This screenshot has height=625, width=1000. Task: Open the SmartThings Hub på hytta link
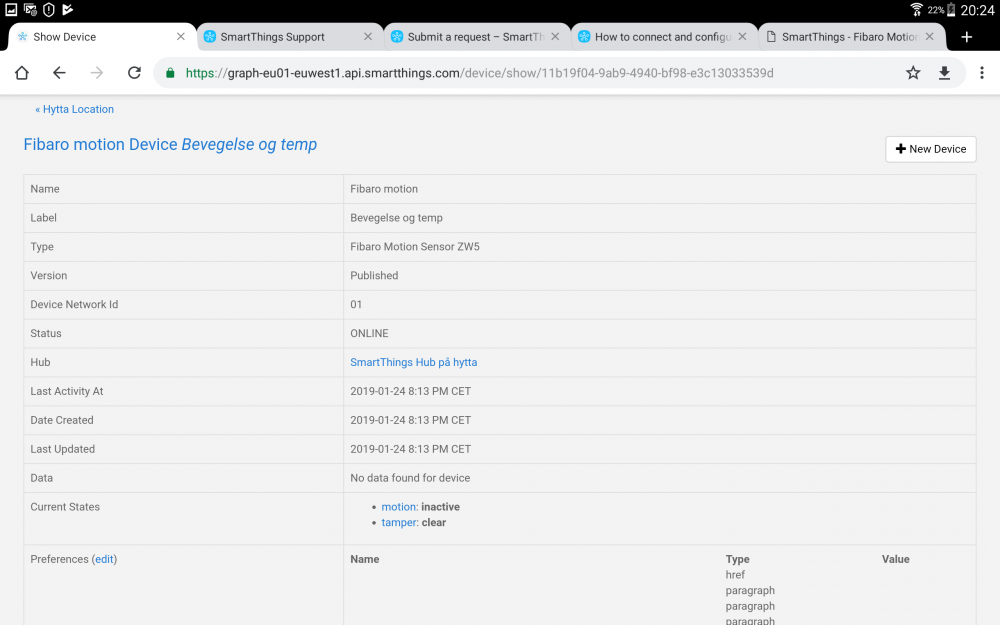[x=413, y=362]
